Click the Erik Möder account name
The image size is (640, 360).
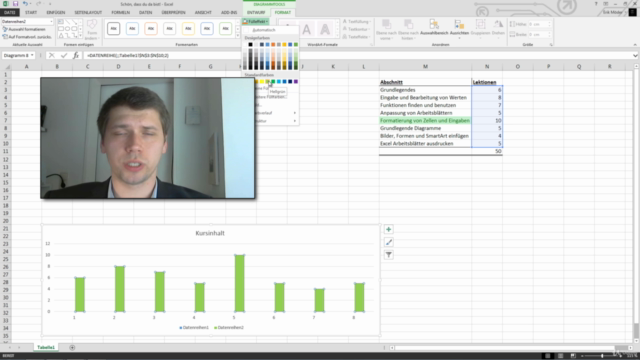[613, 13]
